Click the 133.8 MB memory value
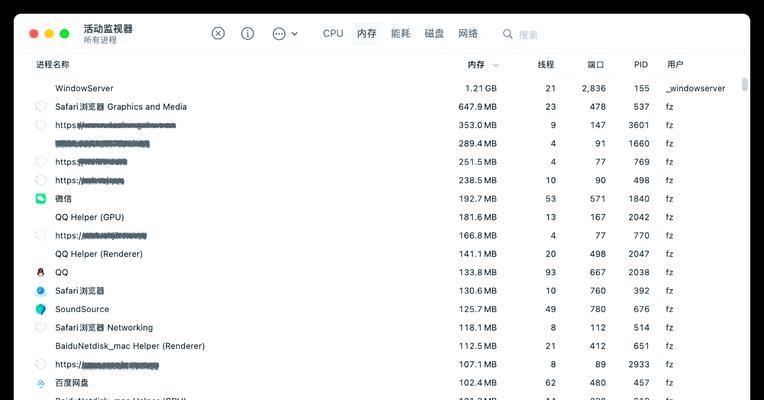The width and height of the screenshot is (764, 400). [478, 272]
